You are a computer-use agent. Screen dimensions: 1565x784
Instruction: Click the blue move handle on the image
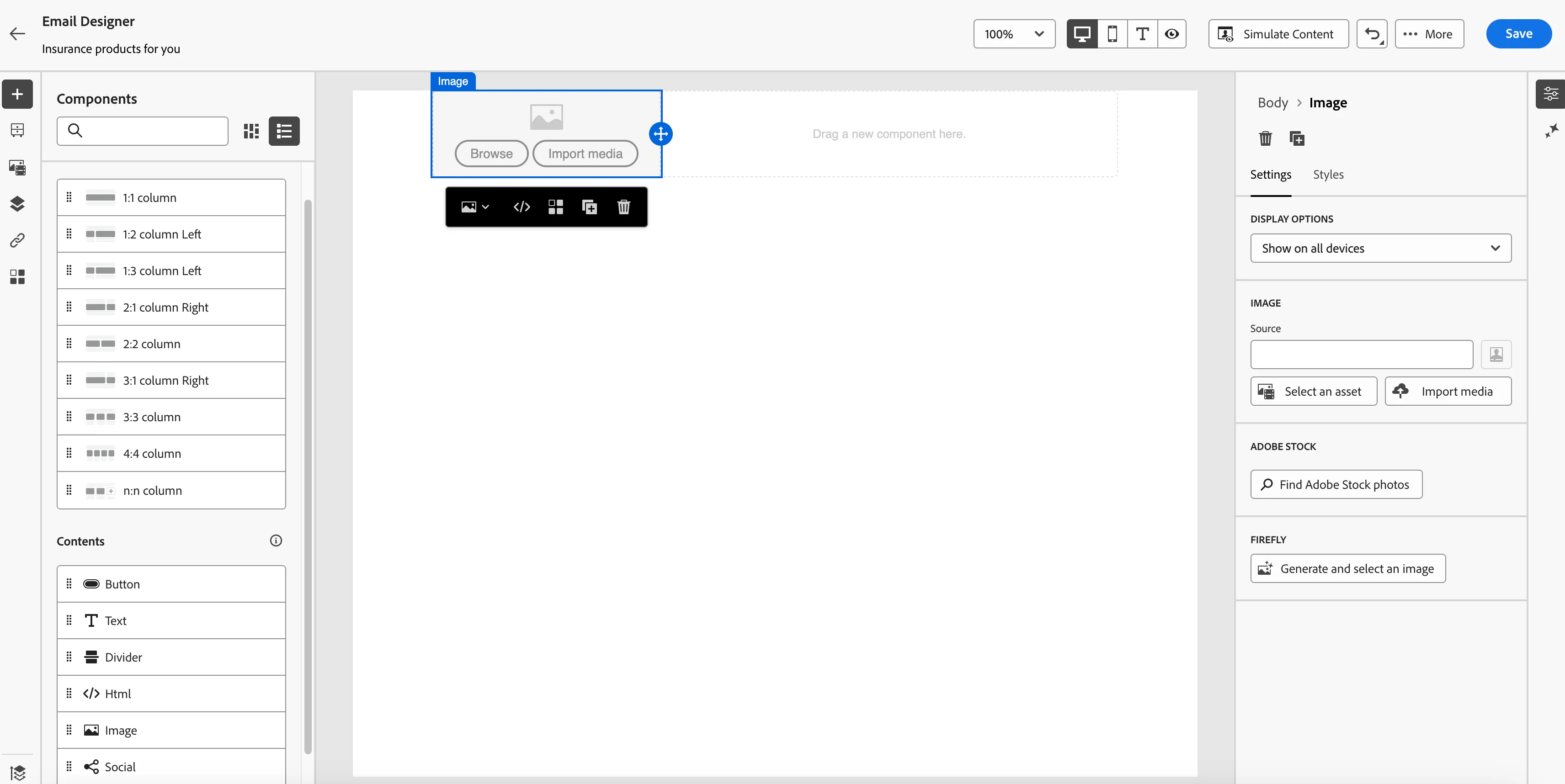click(660, 133)
